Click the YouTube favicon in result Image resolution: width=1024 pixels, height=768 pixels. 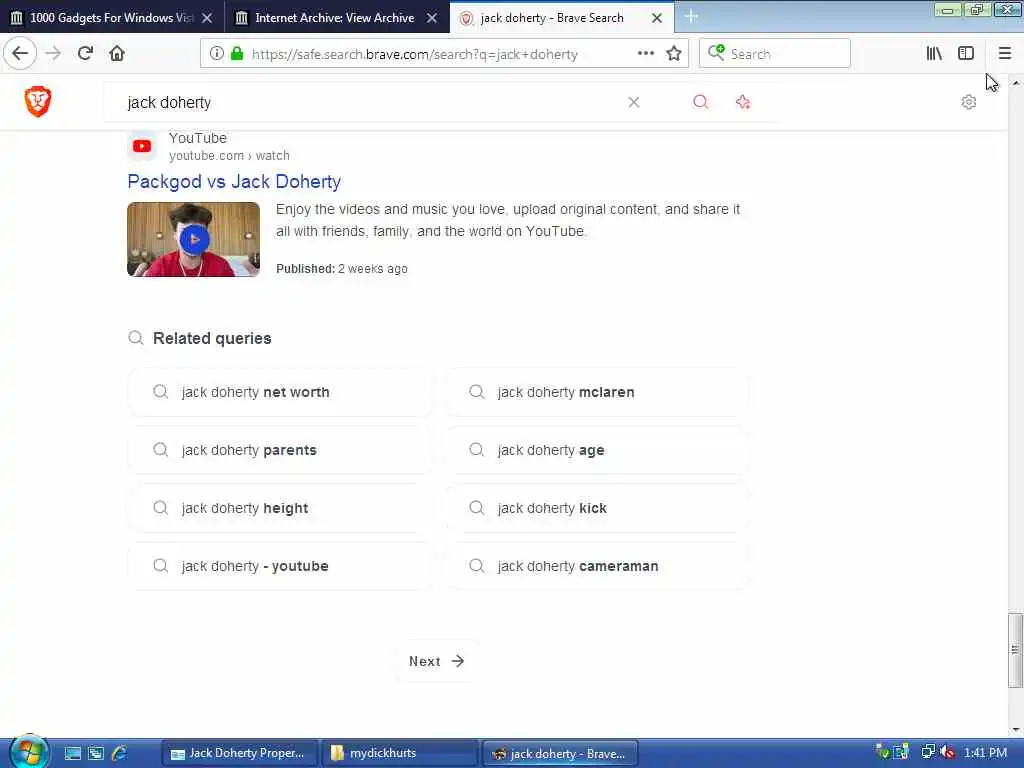coord(142,146)
